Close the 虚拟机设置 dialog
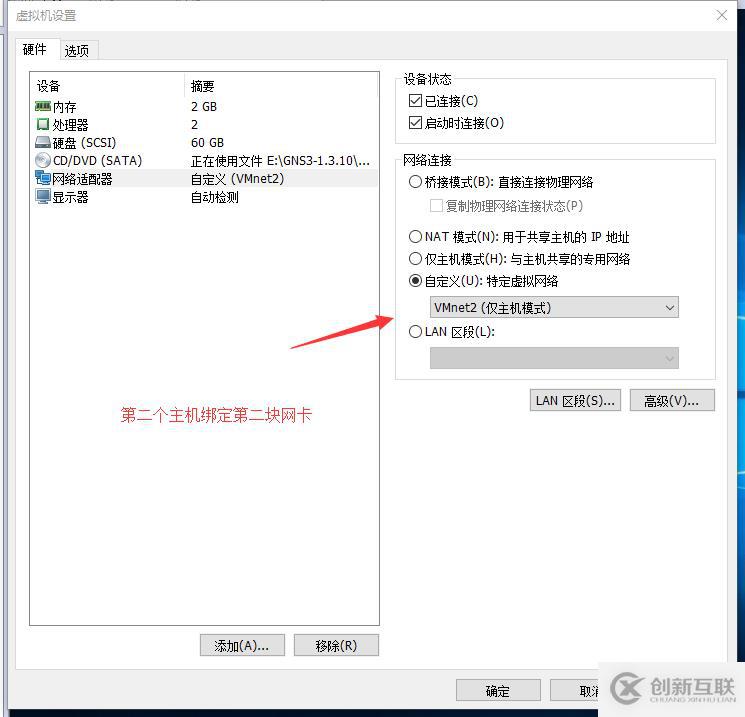Screen dimensions: 745x717 (722, 15)
